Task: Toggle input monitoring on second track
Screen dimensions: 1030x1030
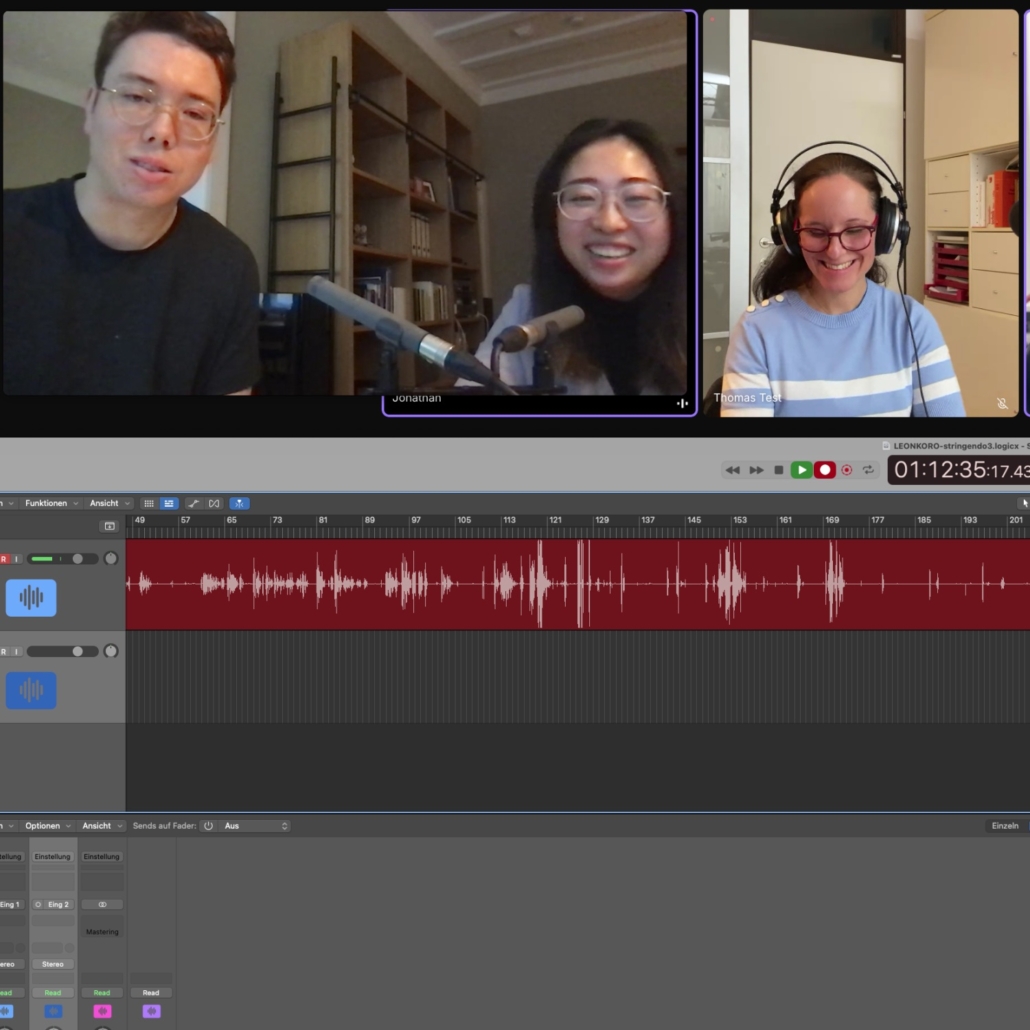Action: [17, 652]
